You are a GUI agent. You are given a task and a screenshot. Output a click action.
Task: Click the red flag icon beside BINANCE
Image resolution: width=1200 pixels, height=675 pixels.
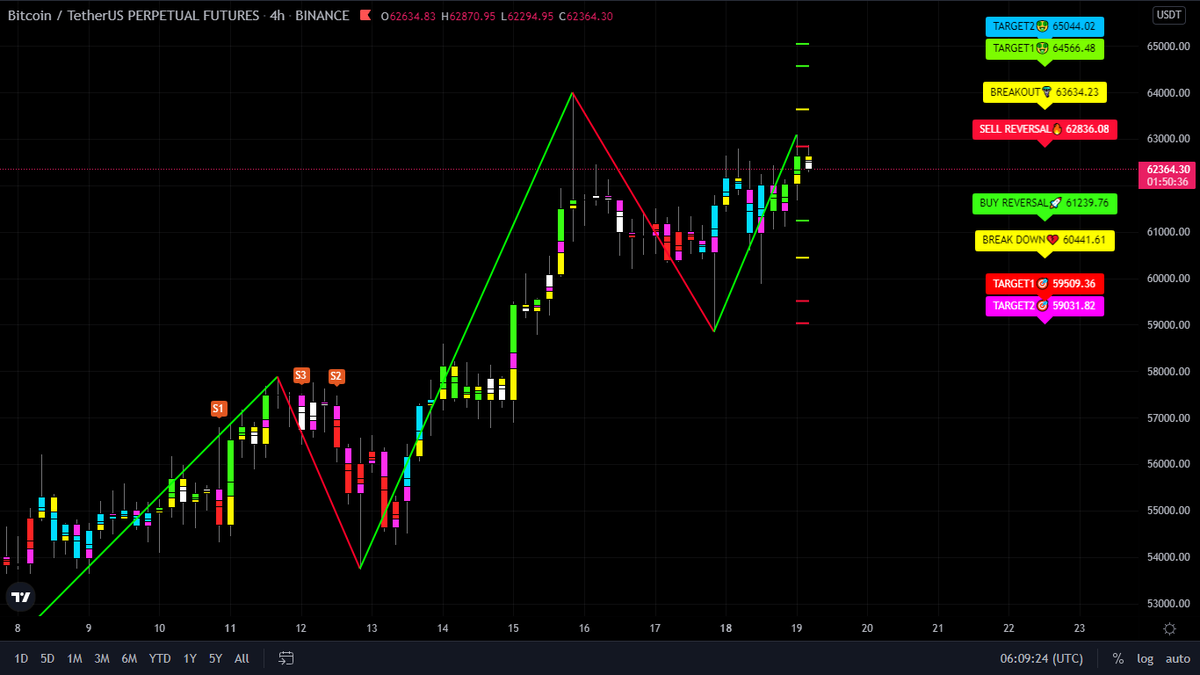tap(365, 16)
